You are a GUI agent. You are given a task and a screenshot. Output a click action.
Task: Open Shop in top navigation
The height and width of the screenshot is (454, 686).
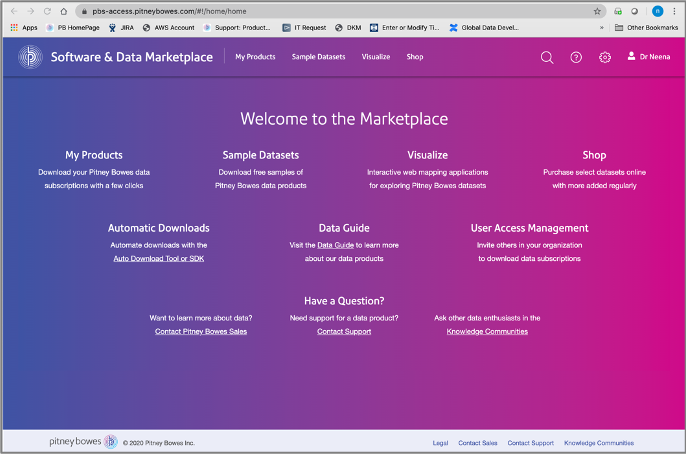click(415, 57)
